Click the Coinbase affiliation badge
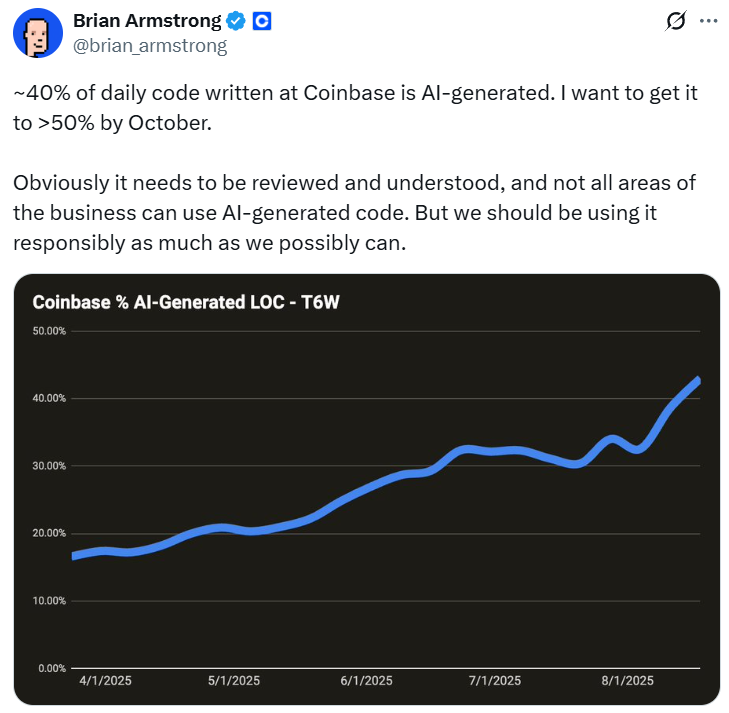 click(x=262, y=20)
